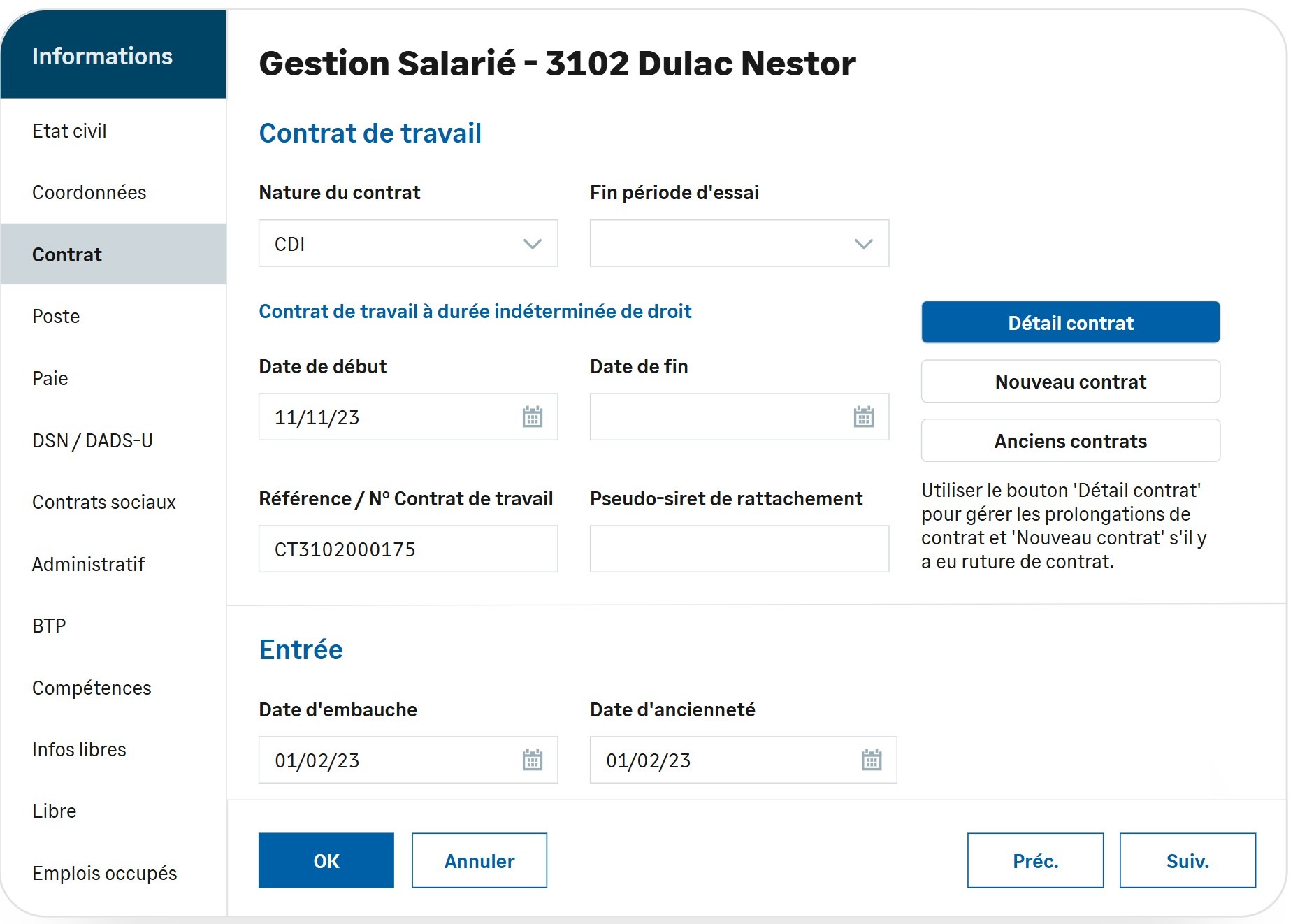Click Annuler to cancel changes

[479, 860]
